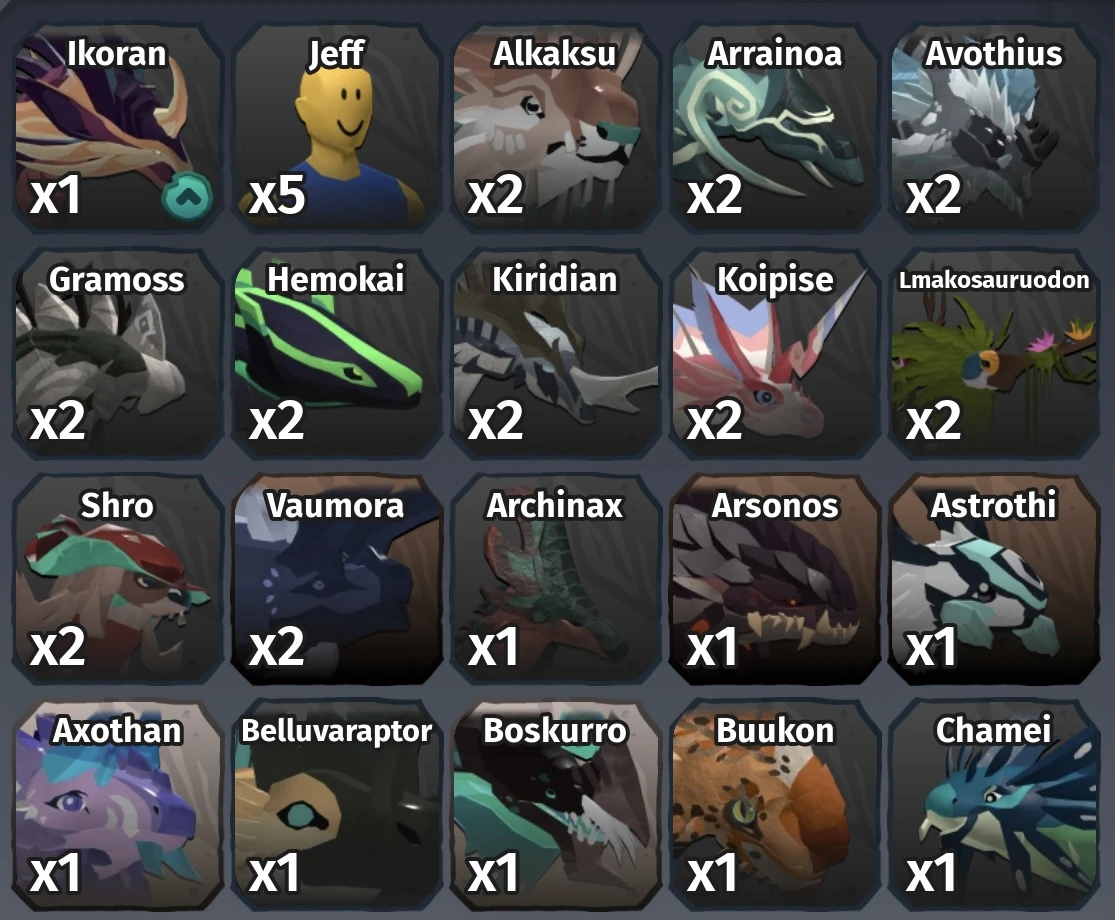Viewport: 1115px width, 920px height.
Task: Select the Koipise creature tile
Action: point(774,353)
